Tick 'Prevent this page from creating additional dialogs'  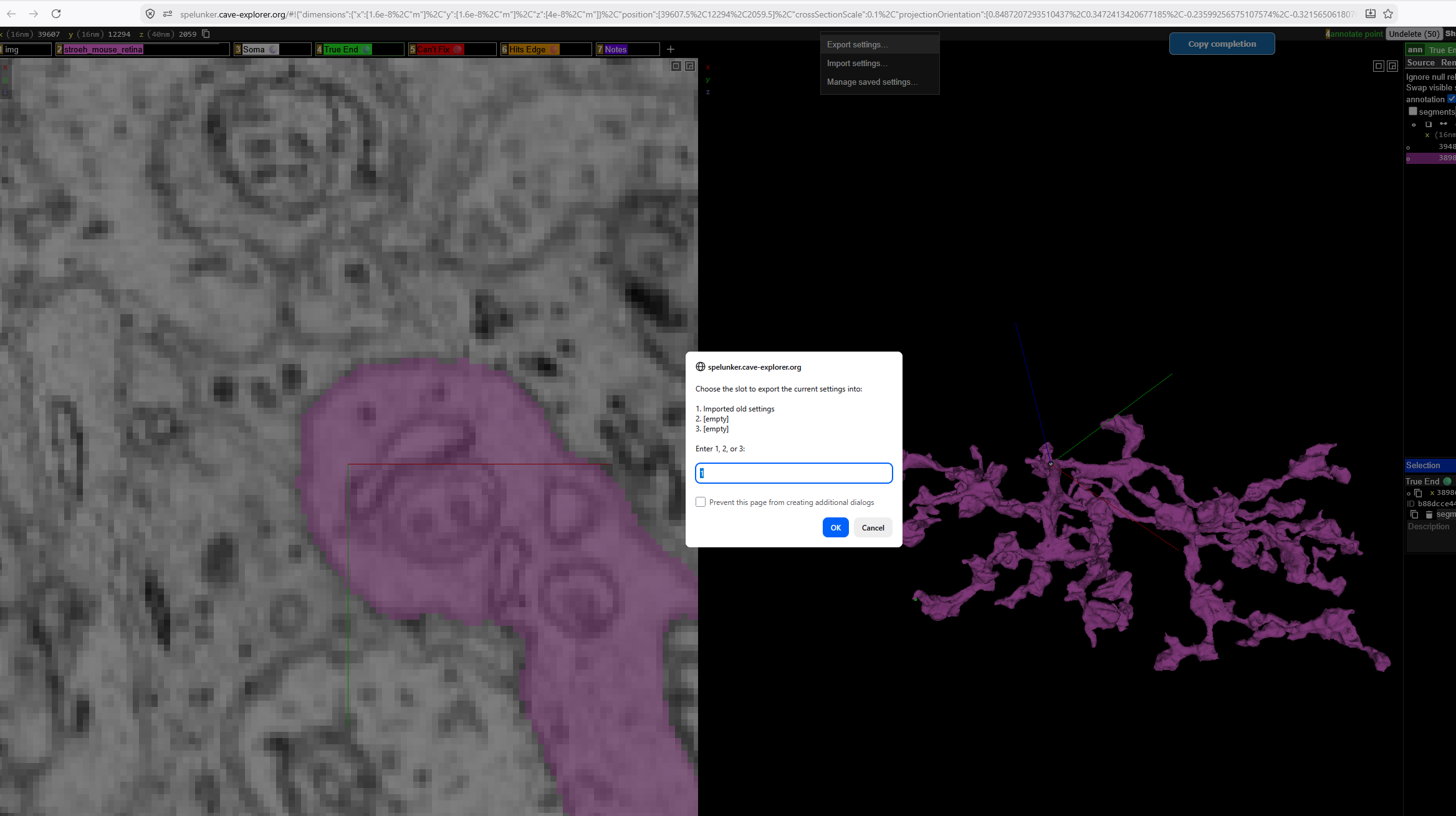click(x=701, y=502)
